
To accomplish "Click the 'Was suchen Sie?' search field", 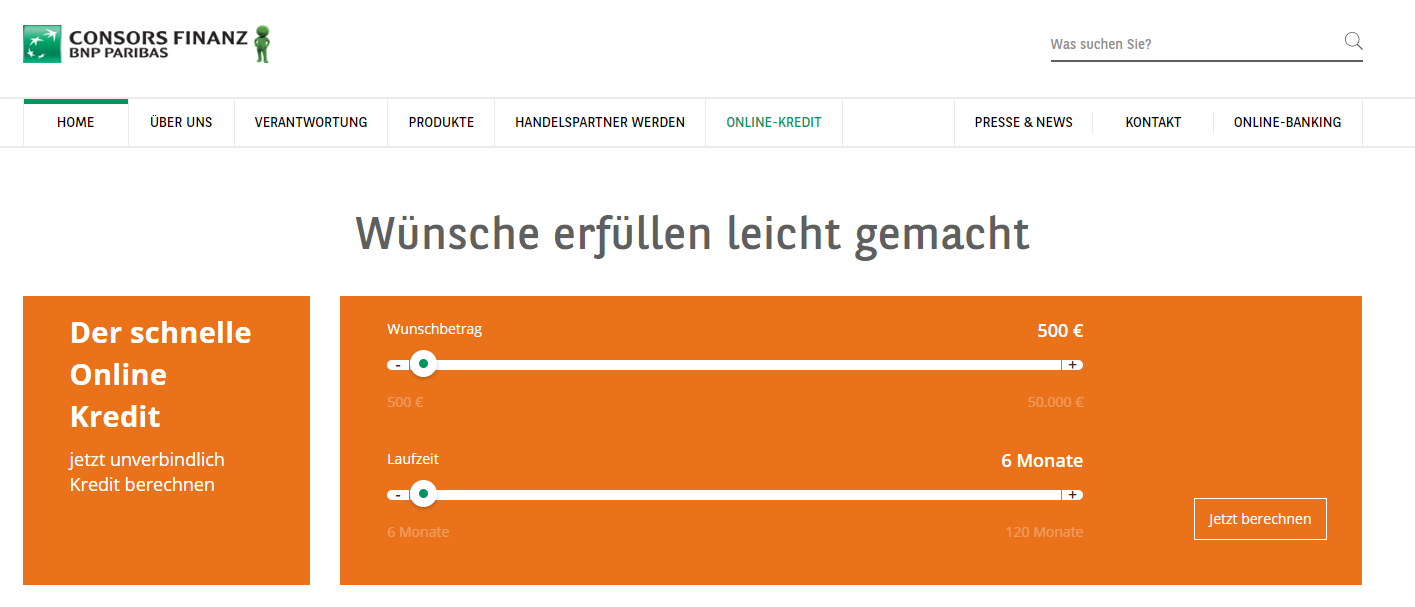I will tap(1150, 44).
